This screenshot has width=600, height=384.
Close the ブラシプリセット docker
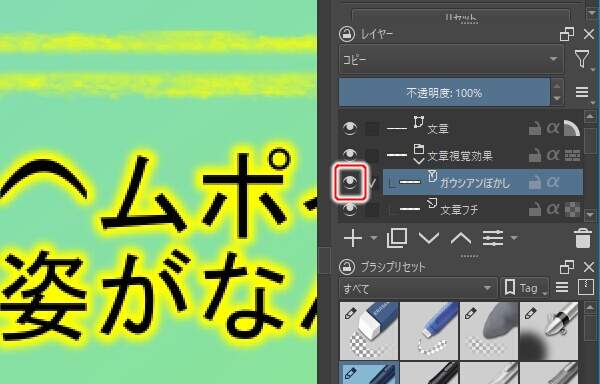589,267
